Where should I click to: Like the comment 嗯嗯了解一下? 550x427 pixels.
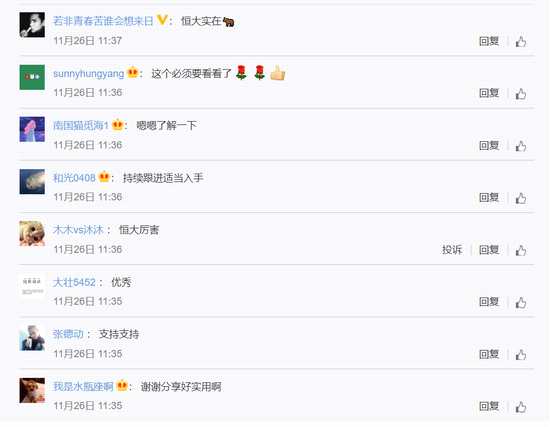click(x=521, y=146)
